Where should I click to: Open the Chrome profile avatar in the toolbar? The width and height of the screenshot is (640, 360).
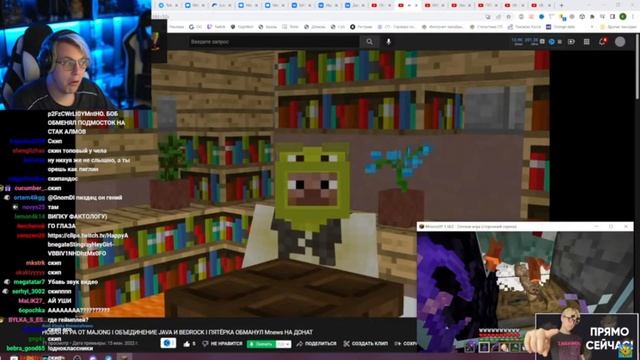pyautogui.click(x=622, y=16)
